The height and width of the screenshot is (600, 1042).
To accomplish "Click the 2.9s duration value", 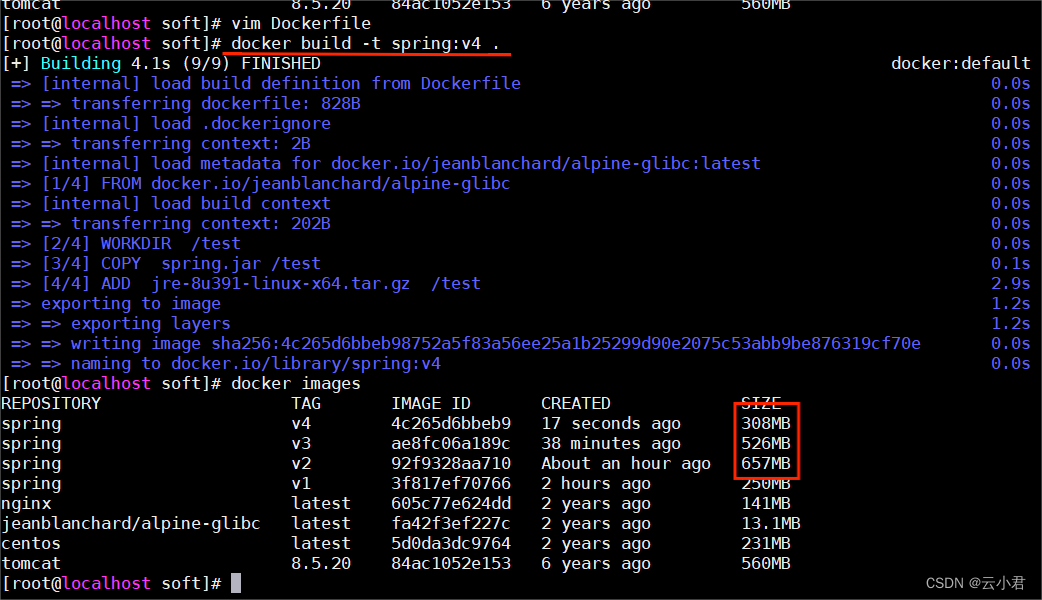I will pos(1011,284).
